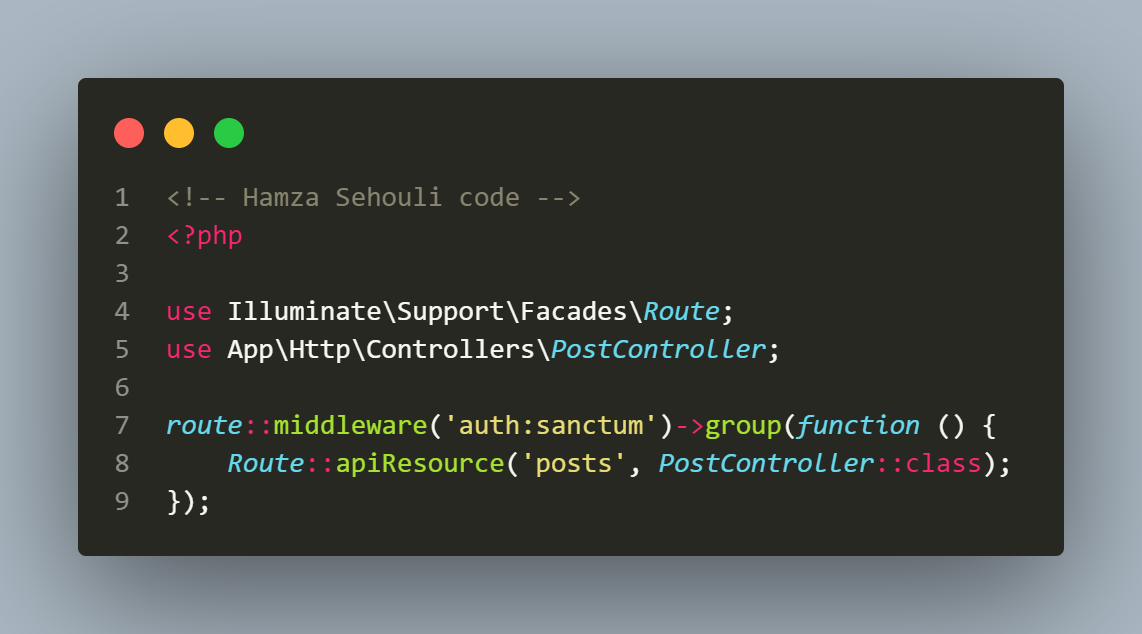Click the 'auth:sanctum' string
Image resolution: width=1142 pixels, height=634 pixels.
(551, 425)
